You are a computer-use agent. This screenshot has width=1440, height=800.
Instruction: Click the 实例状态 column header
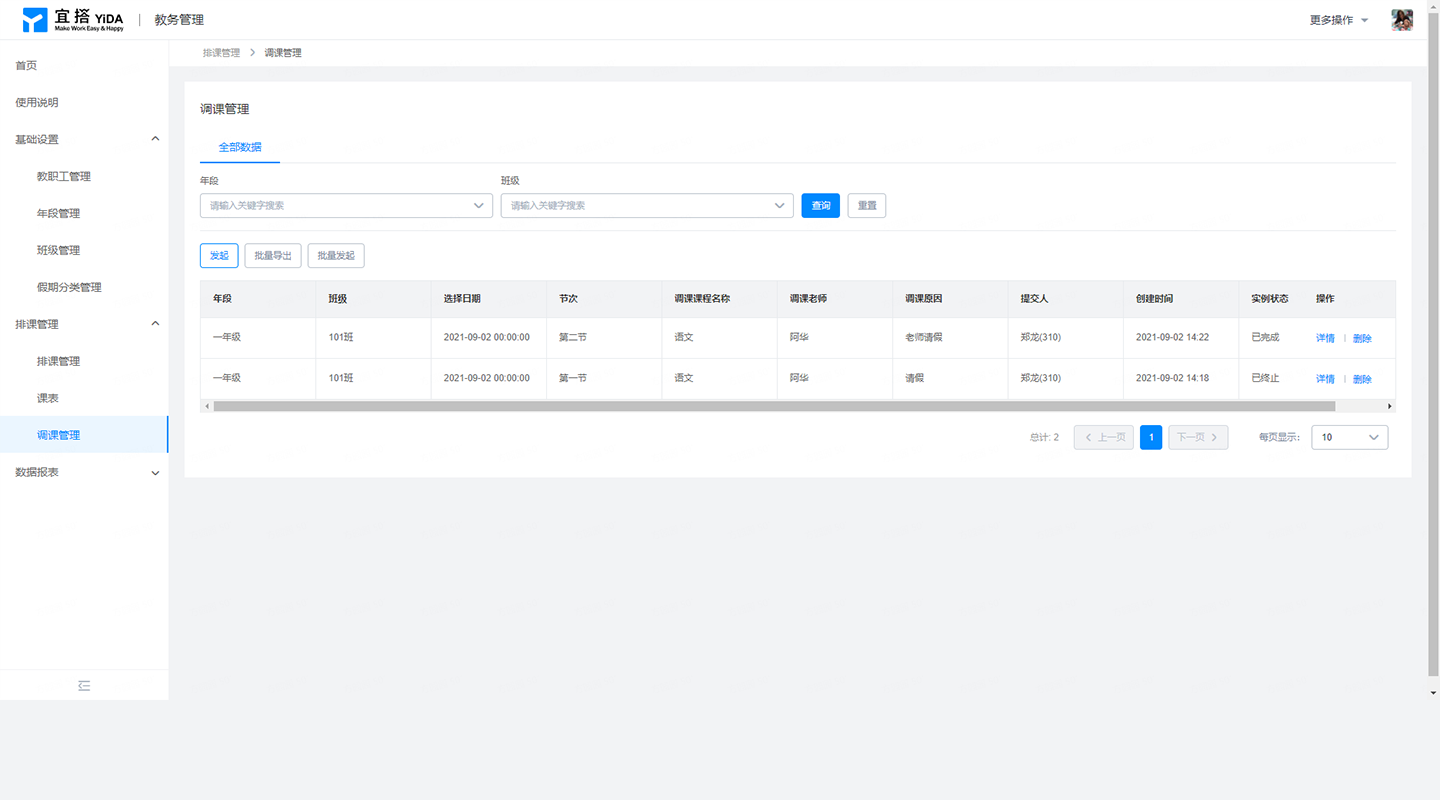tap(1270, 299)
